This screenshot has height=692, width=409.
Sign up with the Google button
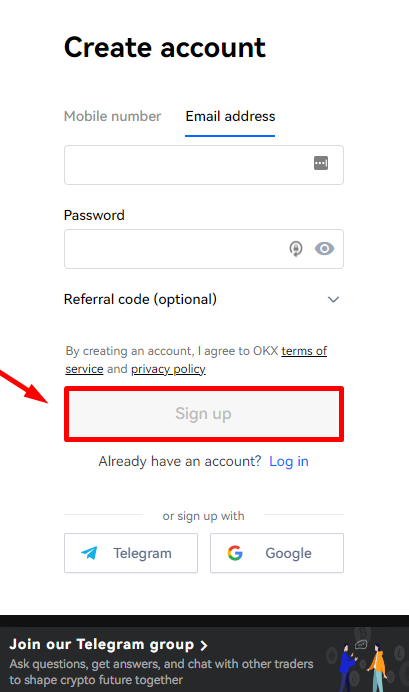pos(277,553)
